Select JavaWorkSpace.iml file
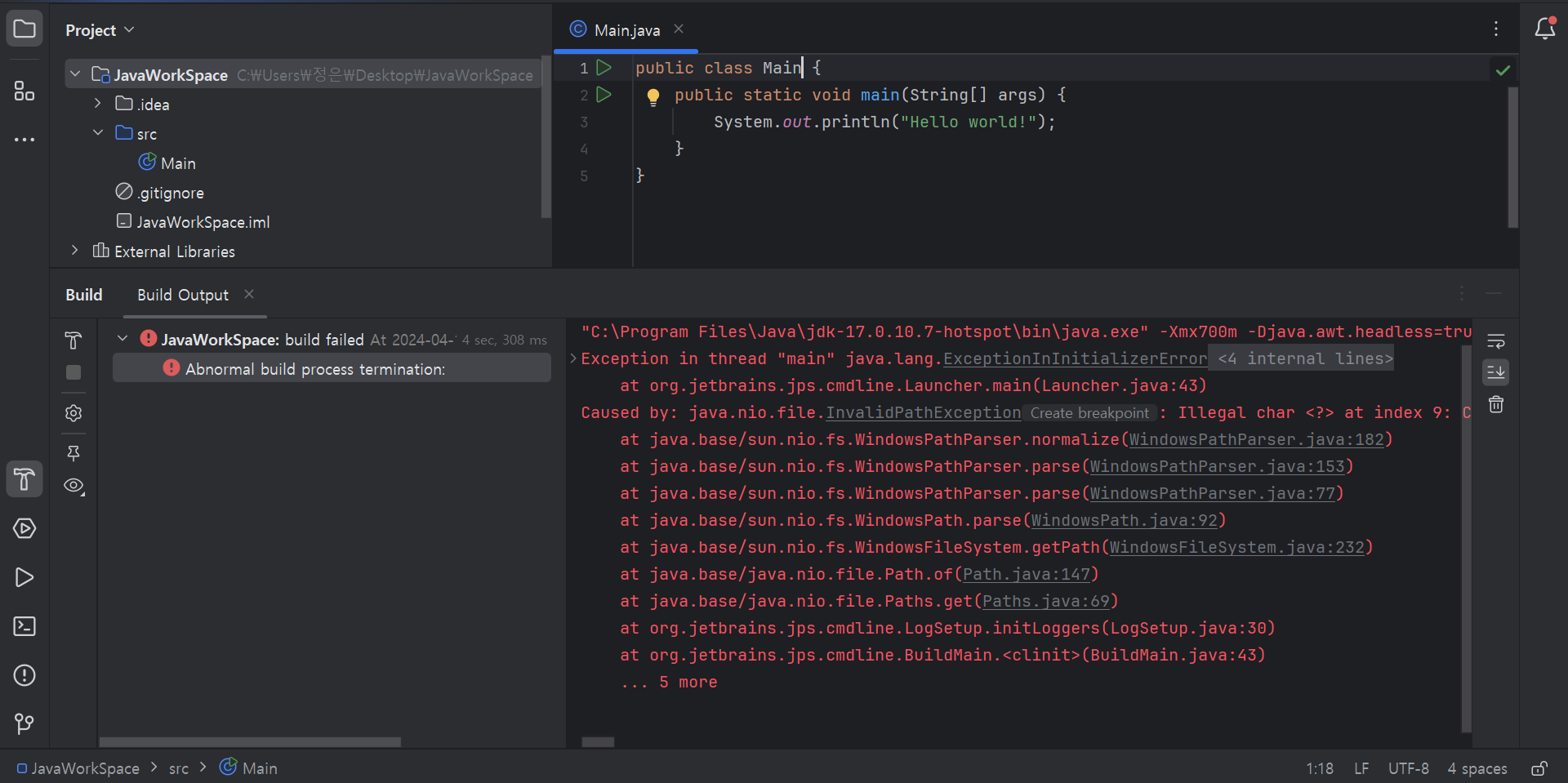 [203, 222]
